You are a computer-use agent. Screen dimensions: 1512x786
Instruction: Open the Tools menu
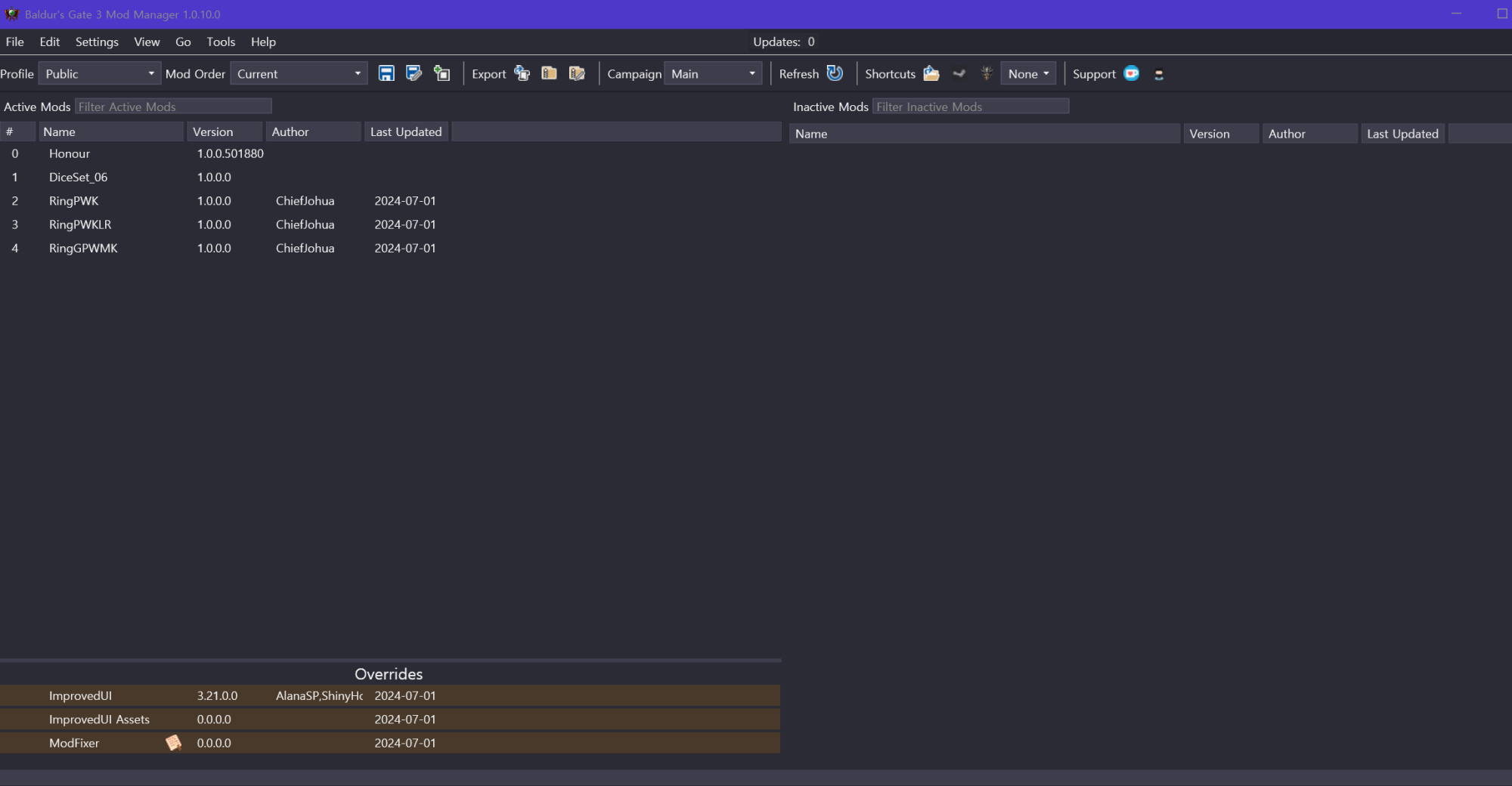pyautogui.click(x=221, y=42)
